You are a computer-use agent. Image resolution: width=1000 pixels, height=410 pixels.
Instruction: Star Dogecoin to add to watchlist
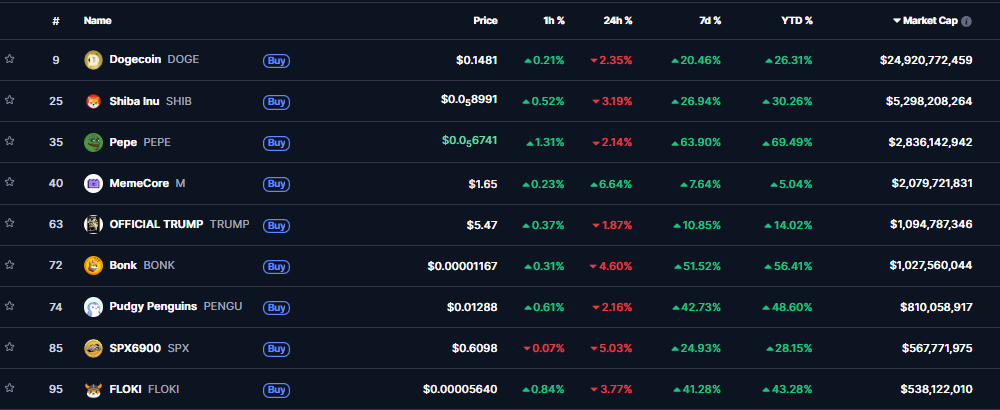pos(10,60)
